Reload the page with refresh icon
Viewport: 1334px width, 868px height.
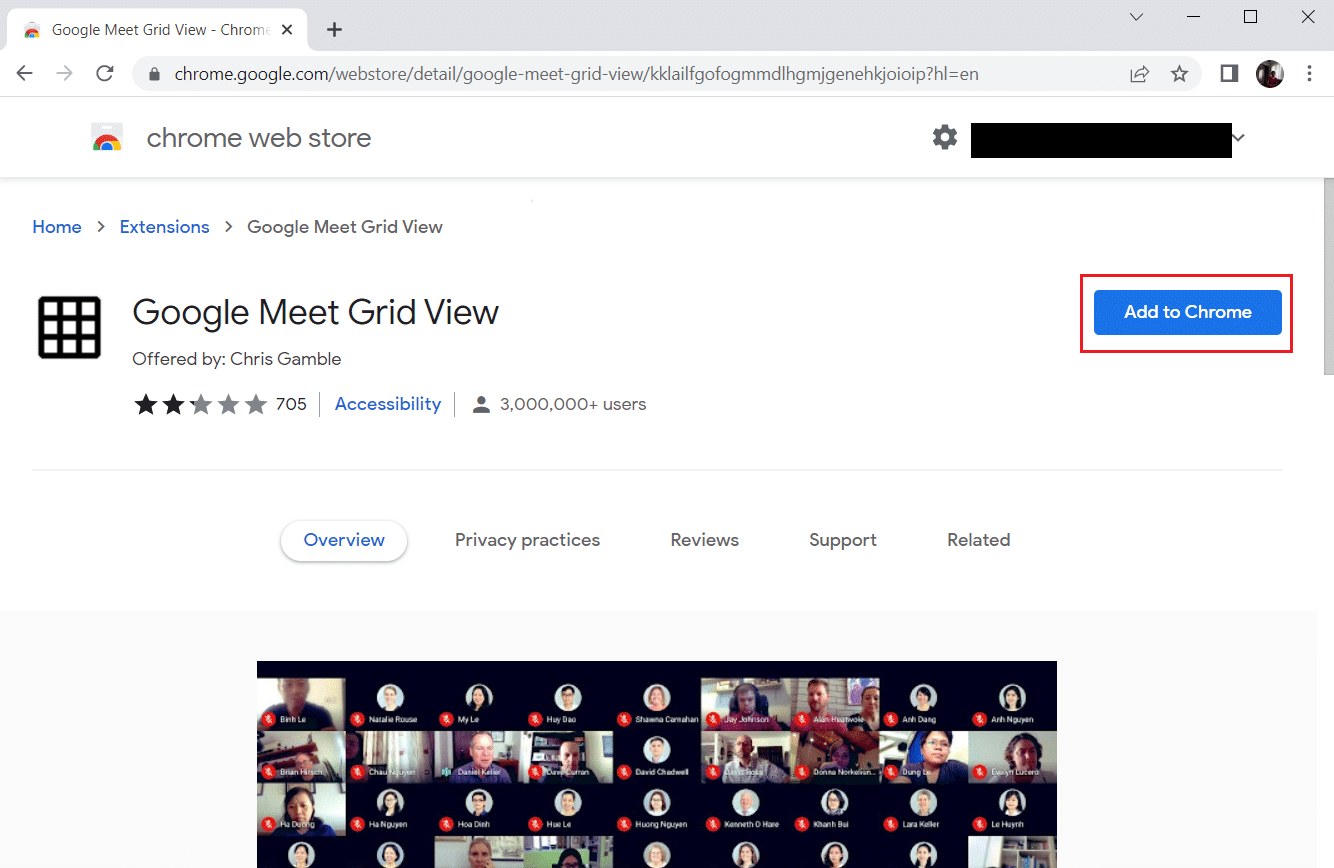[x=105, y=73]
